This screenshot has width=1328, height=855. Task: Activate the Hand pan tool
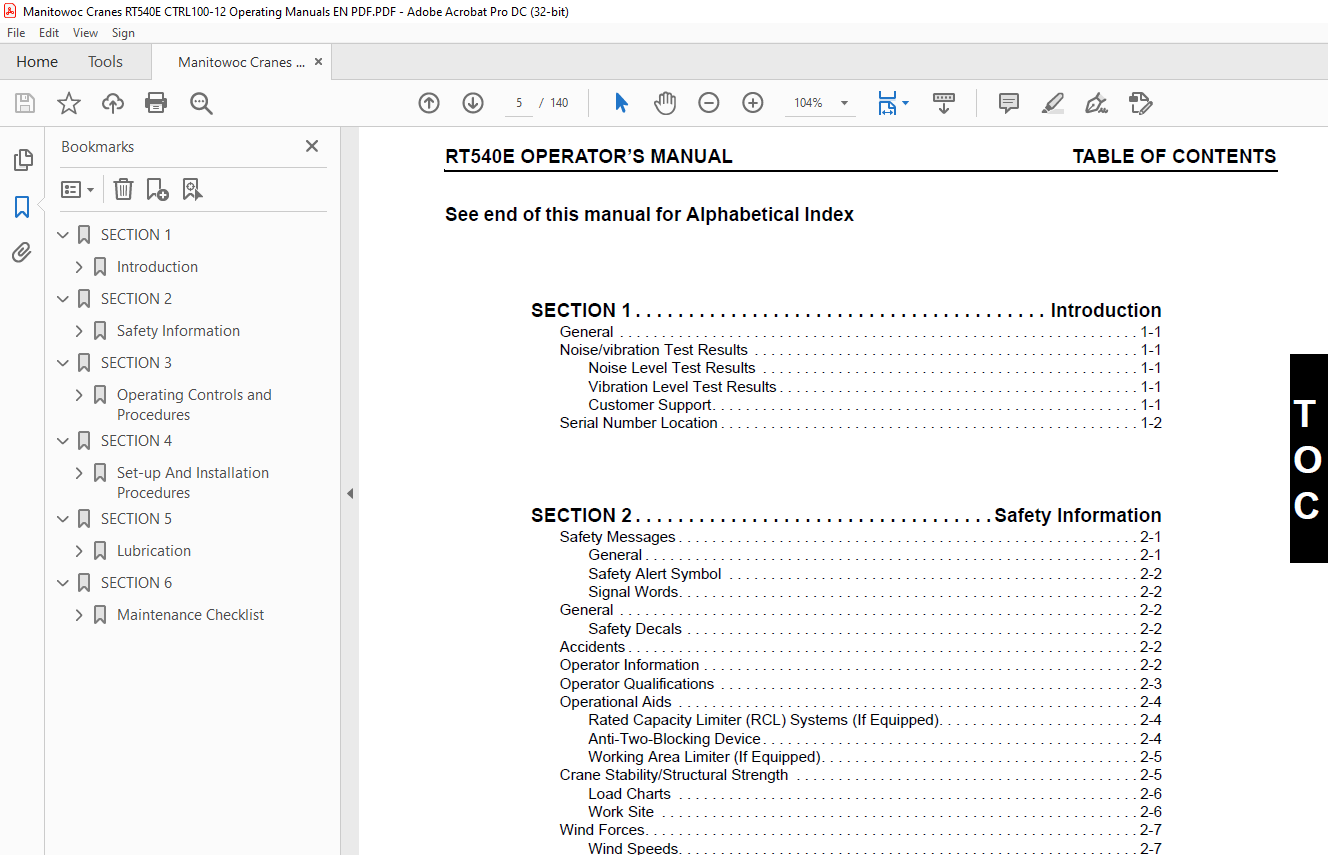[x=665, y=103]
